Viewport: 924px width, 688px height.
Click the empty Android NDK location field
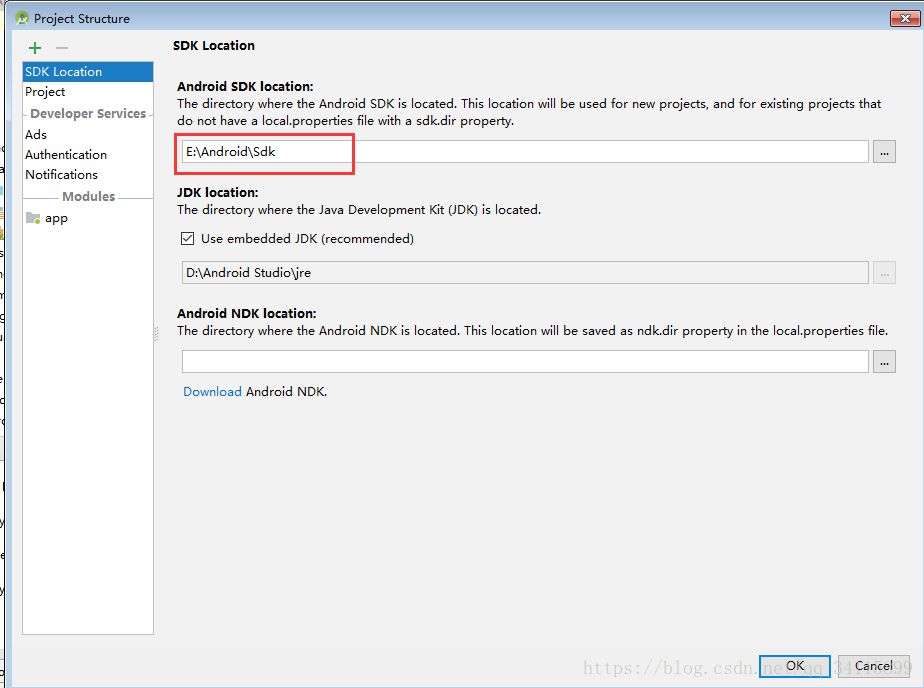pyautogui.click(x=525, y=362)
